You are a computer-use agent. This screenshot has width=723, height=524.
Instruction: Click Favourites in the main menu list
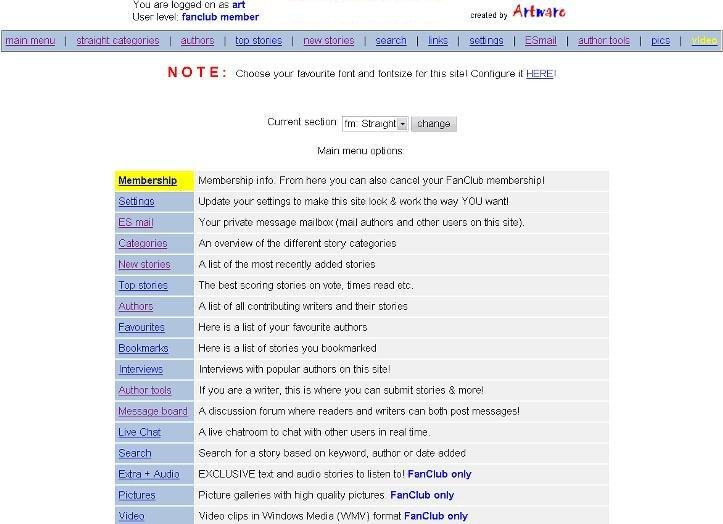pyautogui.click(x=141, y=328)
